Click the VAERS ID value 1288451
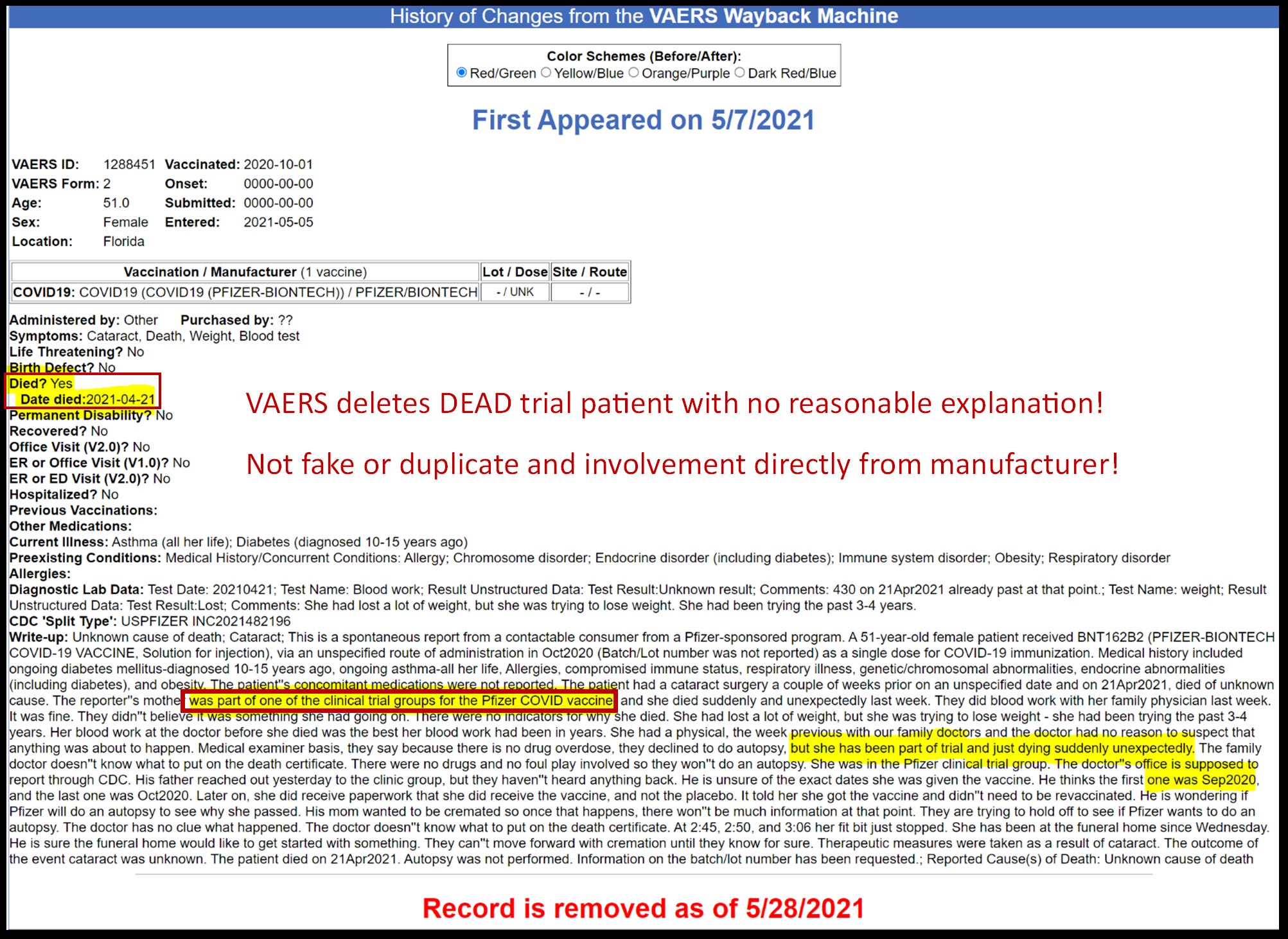The image size is (1288, 939). [129, 164]
